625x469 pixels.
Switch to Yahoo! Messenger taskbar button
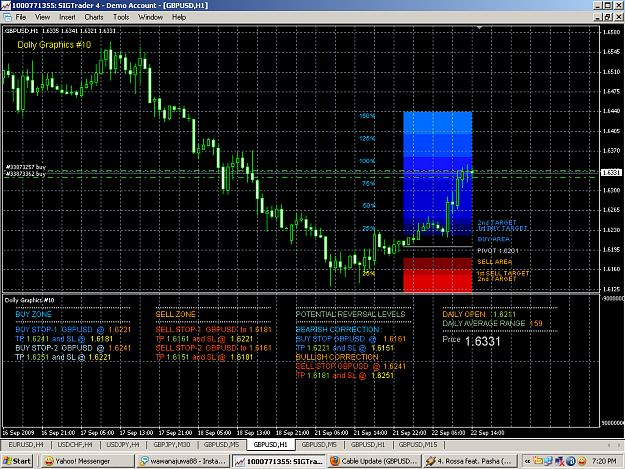click(x=87, y=461)
